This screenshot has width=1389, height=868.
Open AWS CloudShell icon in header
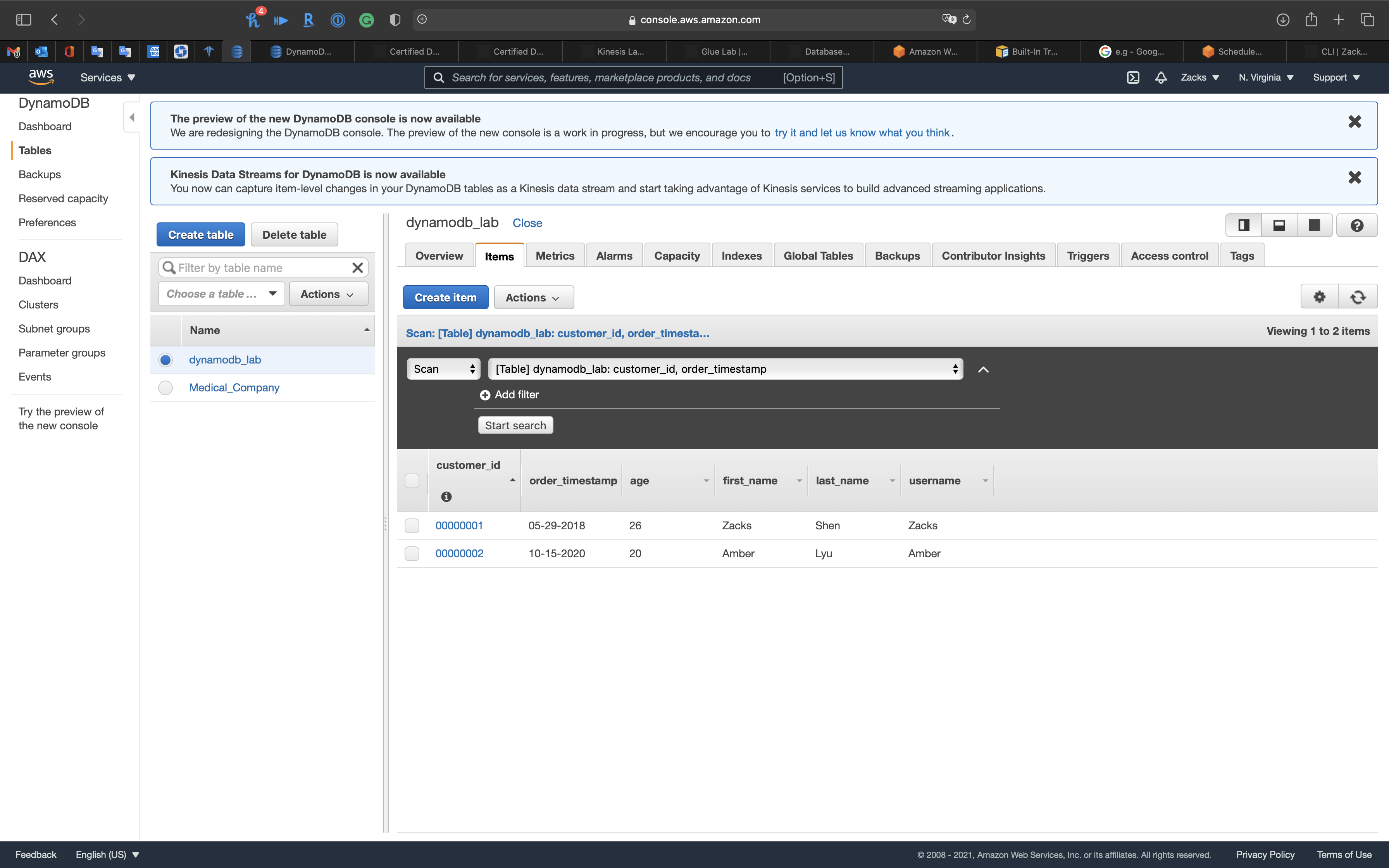point(1132,77)
